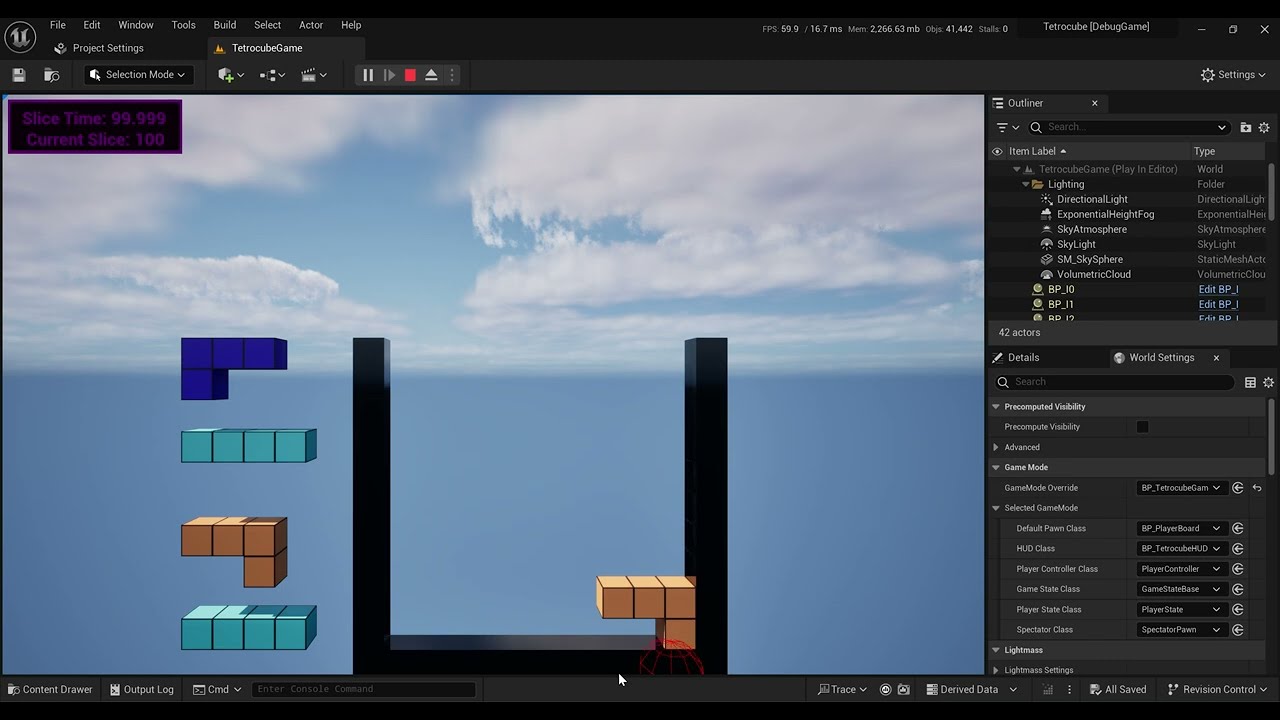Screen dimensions: 1280x720
Task: Open Outliner settings gear
Action: tap(1264, 128)
